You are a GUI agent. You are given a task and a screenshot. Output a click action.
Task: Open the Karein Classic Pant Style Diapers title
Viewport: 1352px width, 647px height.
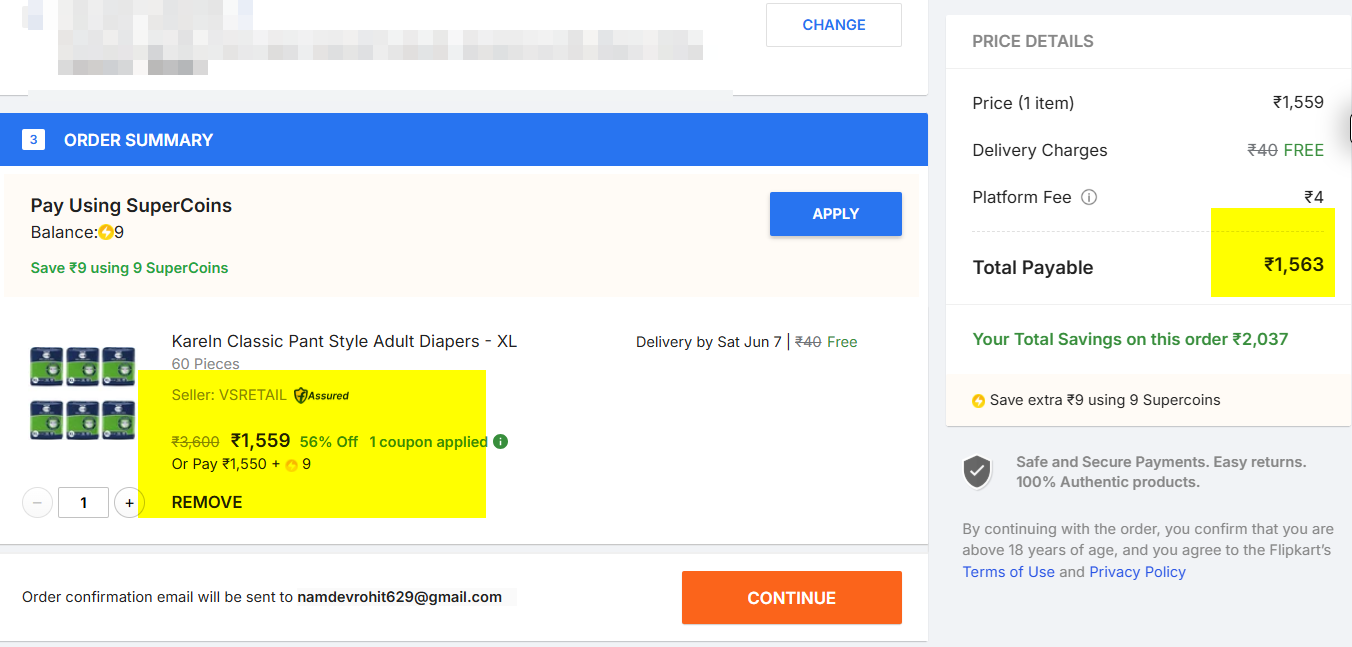tap(344, 341)
